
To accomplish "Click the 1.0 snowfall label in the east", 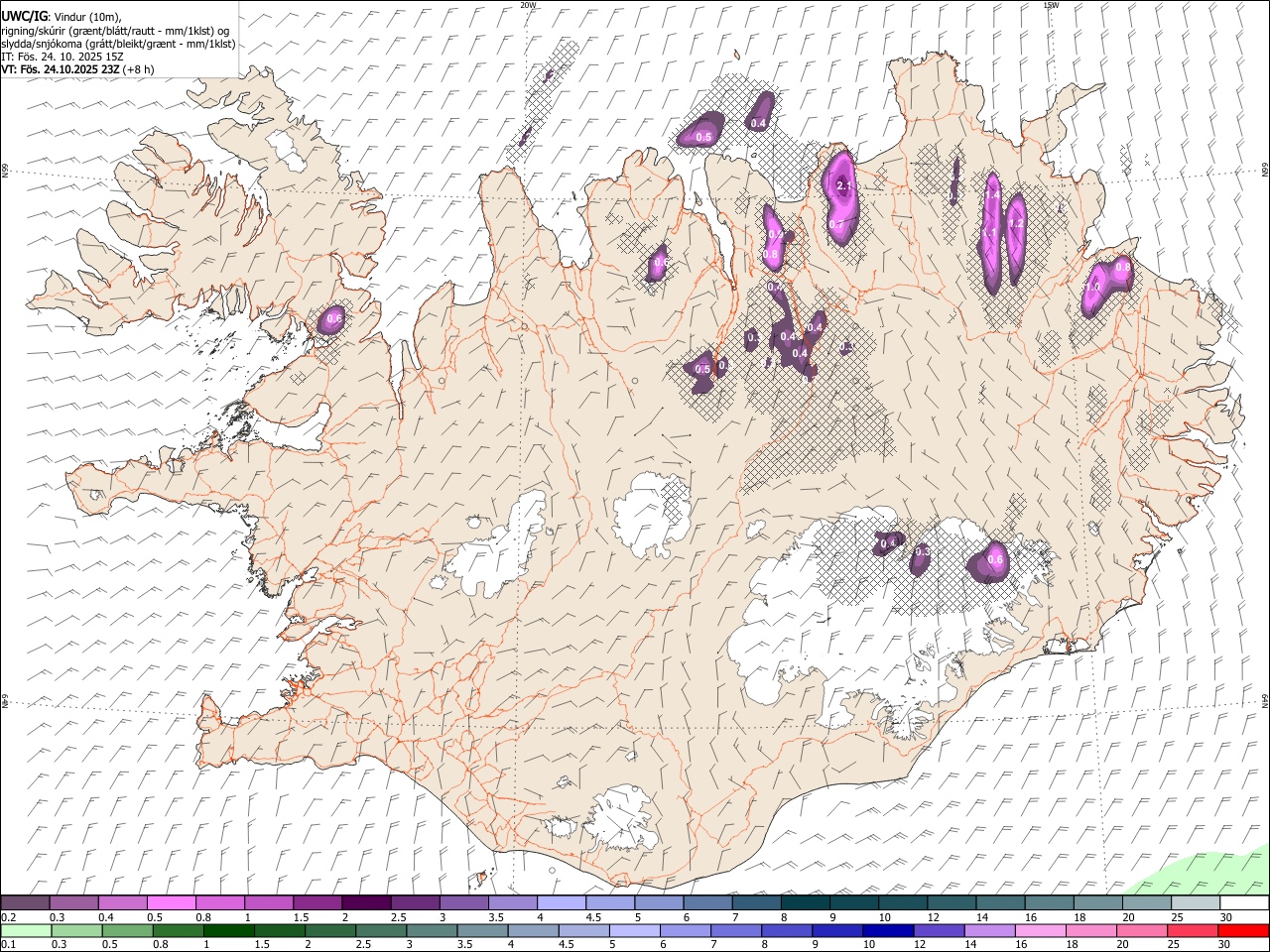I will click(x=1093, y=288).
